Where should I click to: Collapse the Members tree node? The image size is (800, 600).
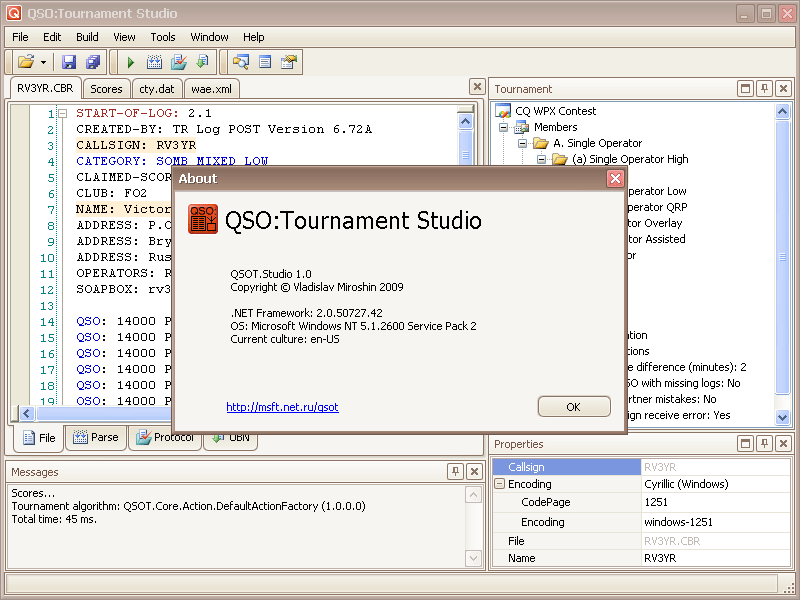[x=504, y=127]
